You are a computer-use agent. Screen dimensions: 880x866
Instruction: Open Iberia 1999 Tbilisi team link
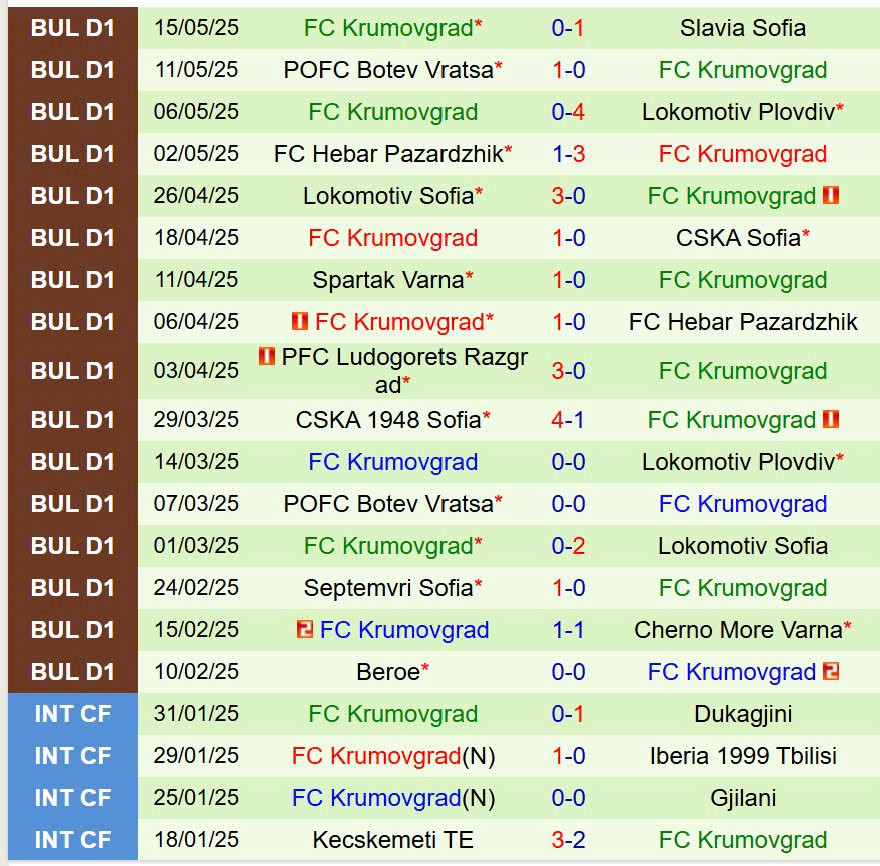pos(742,756)
